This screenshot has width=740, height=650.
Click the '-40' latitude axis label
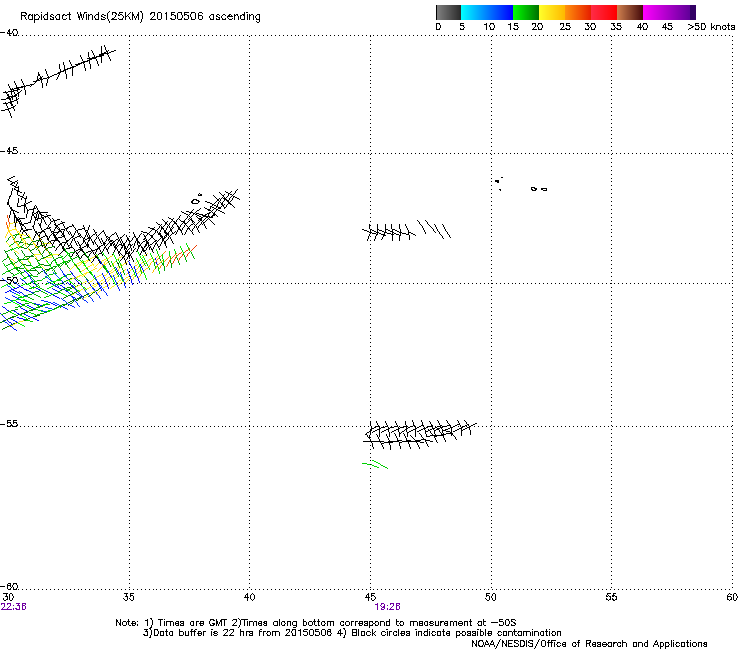point(9,33)
